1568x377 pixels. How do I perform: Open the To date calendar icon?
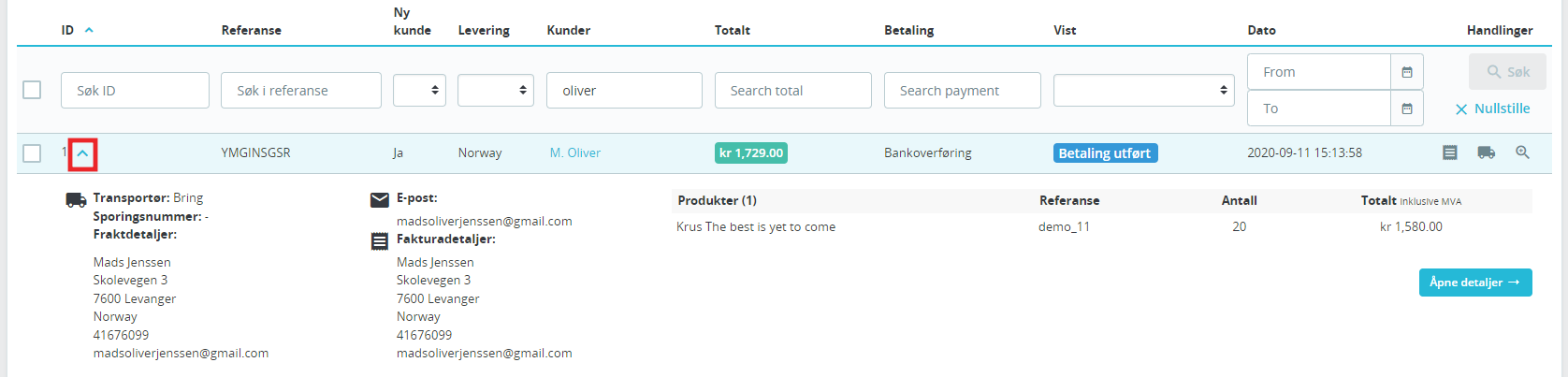tap(1406, 109)
